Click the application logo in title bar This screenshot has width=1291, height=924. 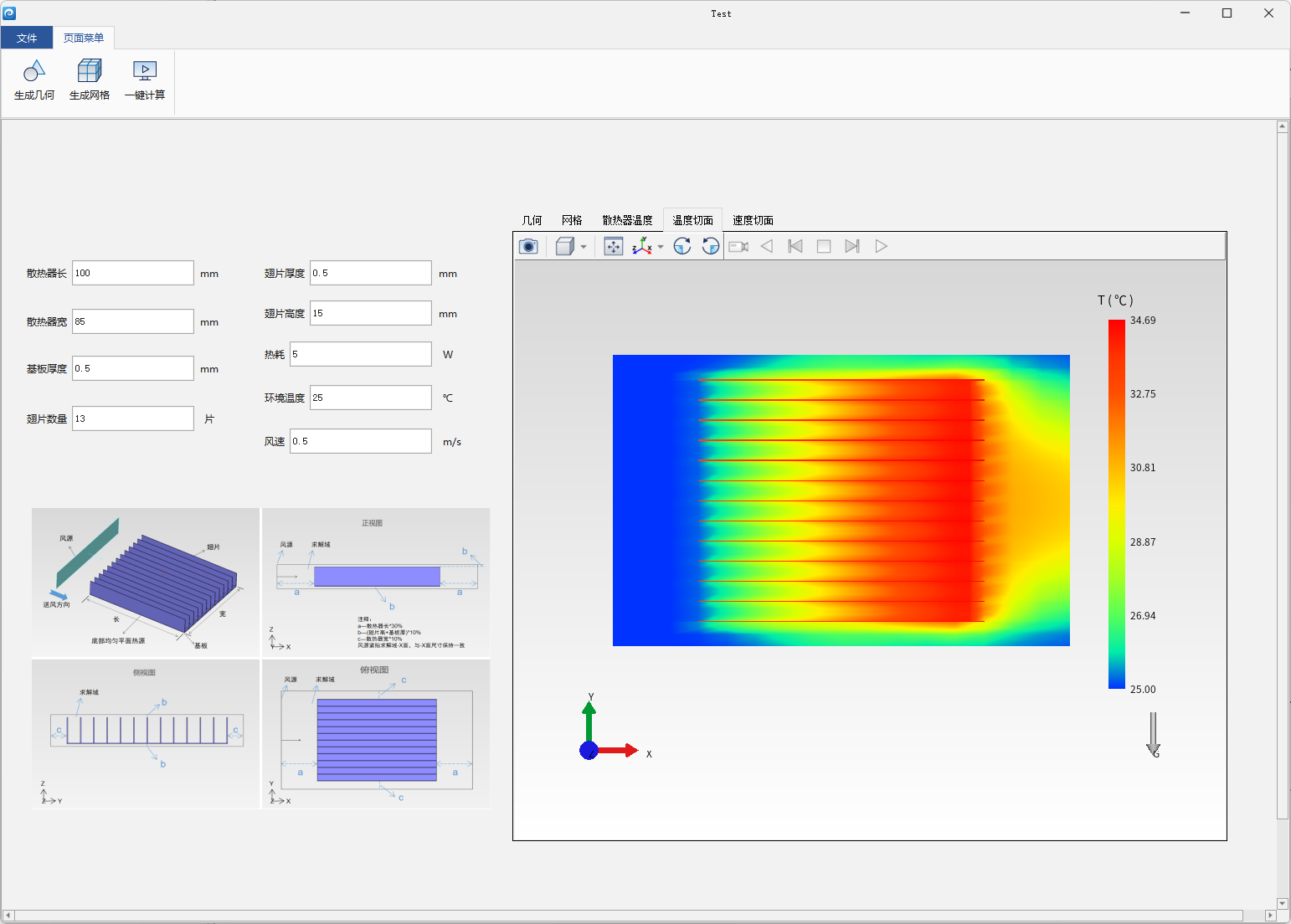[9, 13]
